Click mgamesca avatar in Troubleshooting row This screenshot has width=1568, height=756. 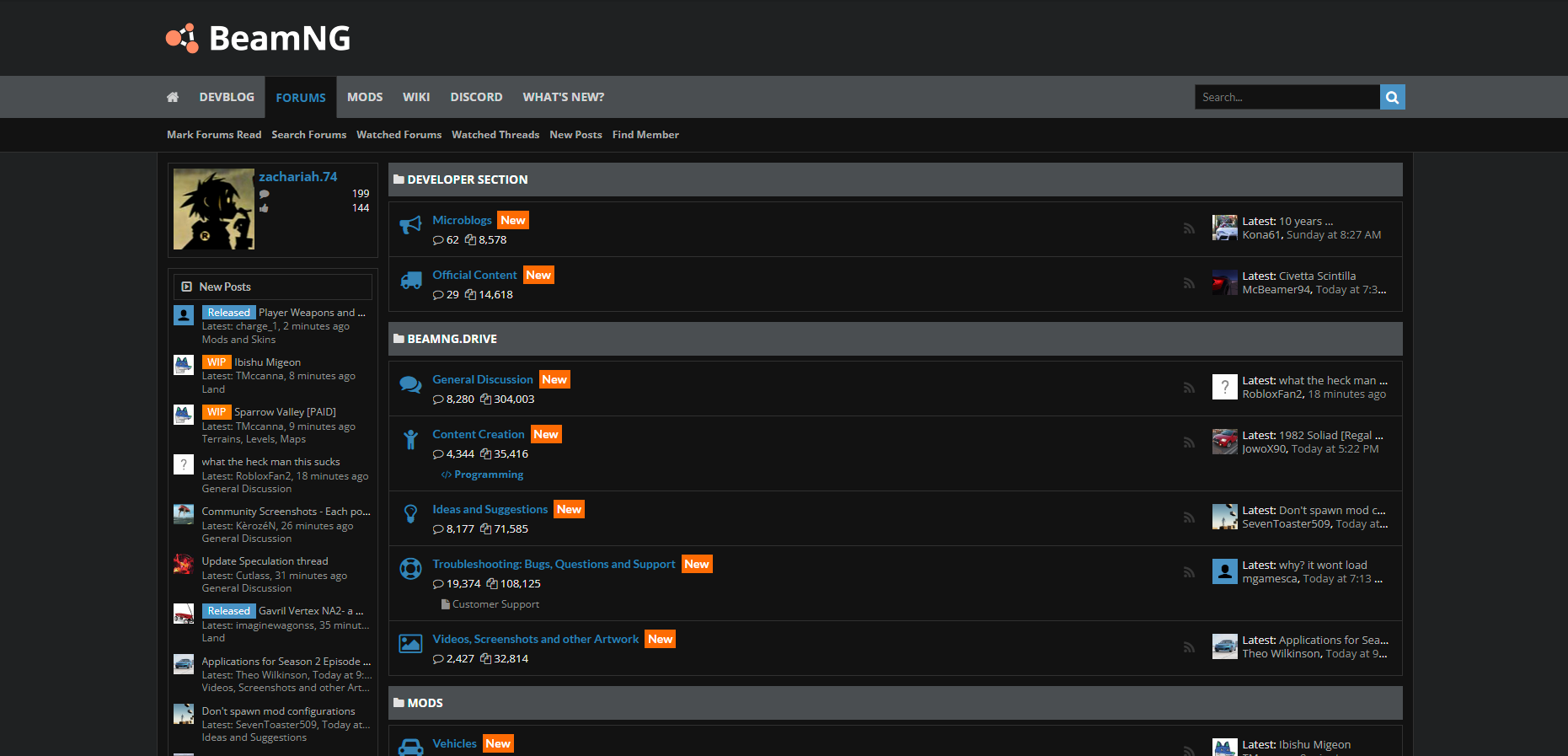1225,571
